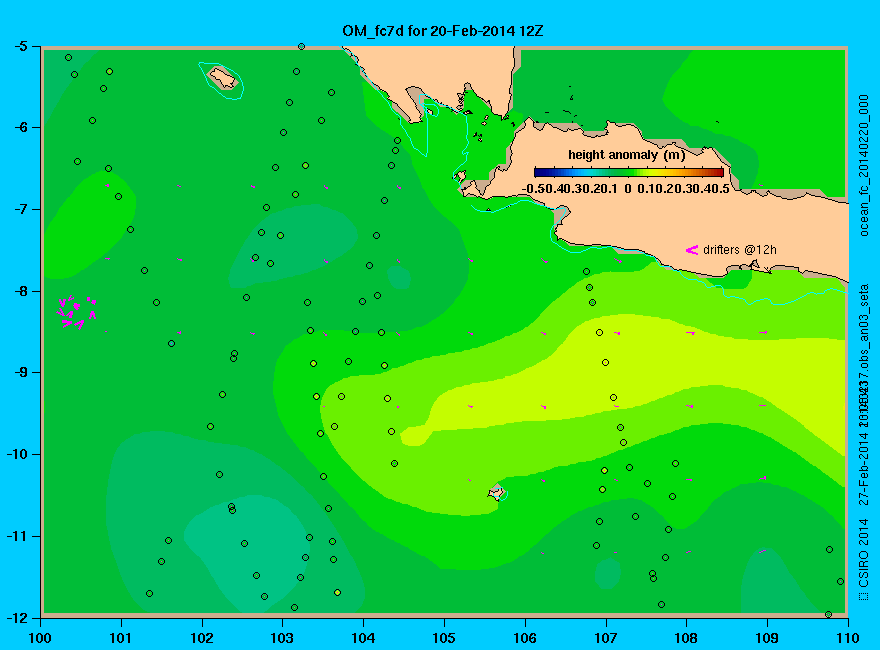Click the vertical text ocean_fc_20140220_000
The width and height of the screenshot is (880, 650).
click(864, 166)
